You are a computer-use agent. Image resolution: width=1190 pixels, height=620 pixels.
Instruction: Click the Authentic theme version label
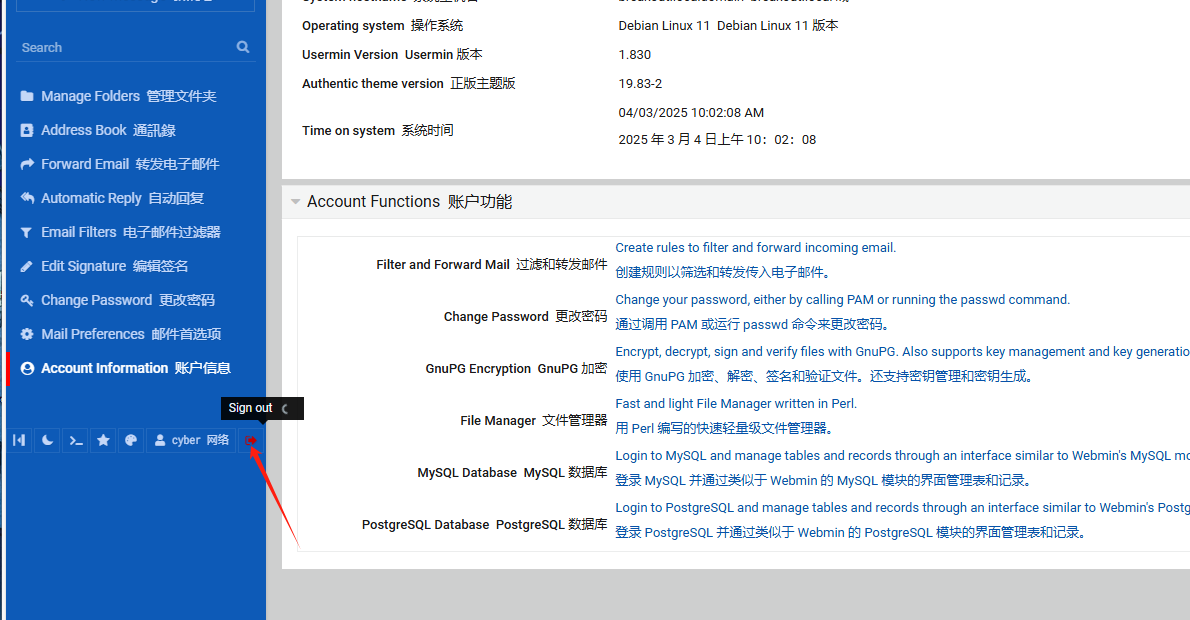click(408, 83)
